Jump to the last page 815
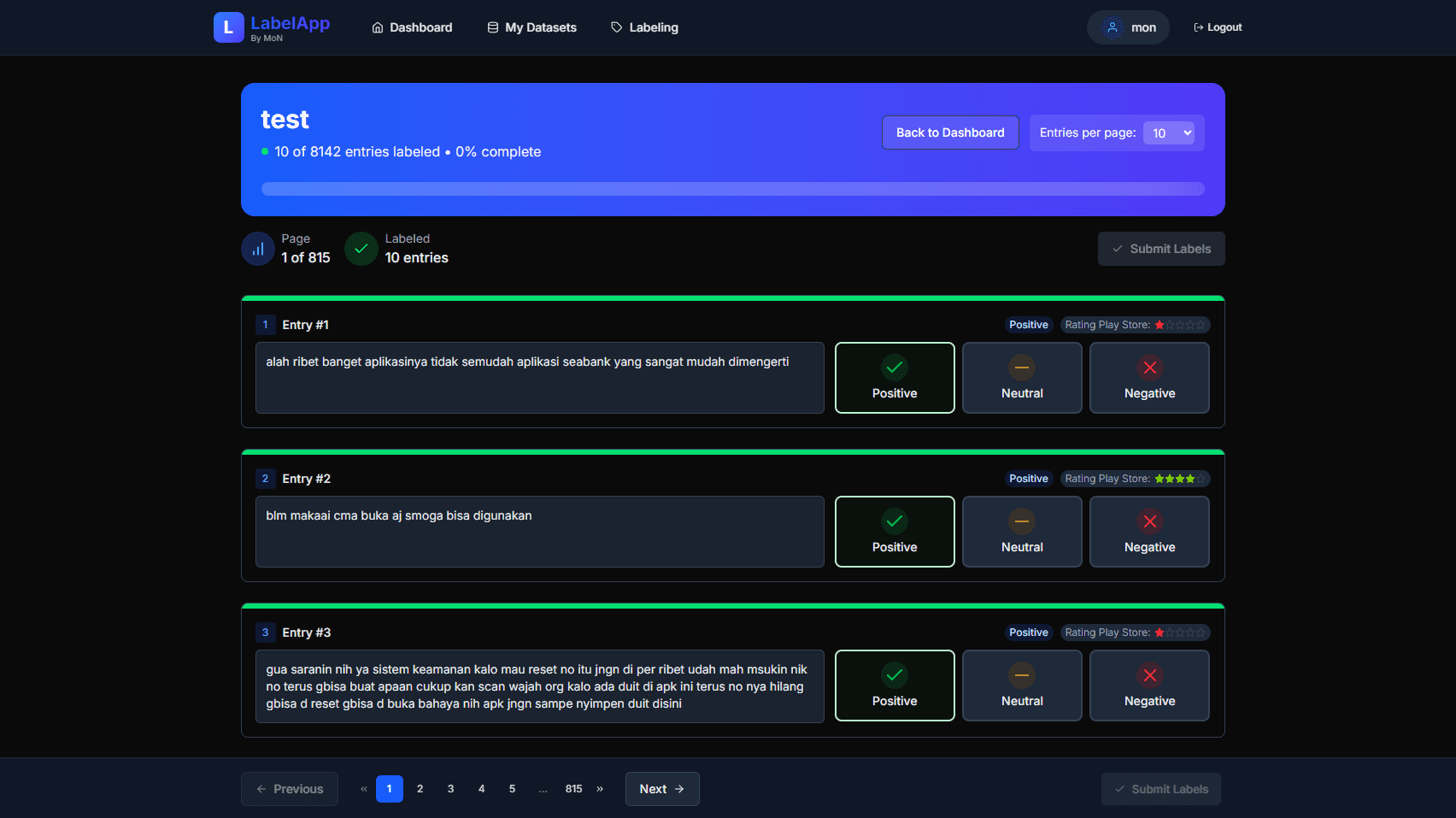 point(573,788)
